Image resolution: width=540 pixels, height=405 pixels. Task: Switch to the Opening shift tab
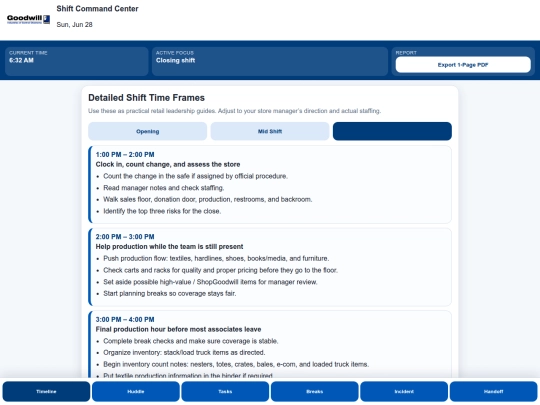pos(147,131)
